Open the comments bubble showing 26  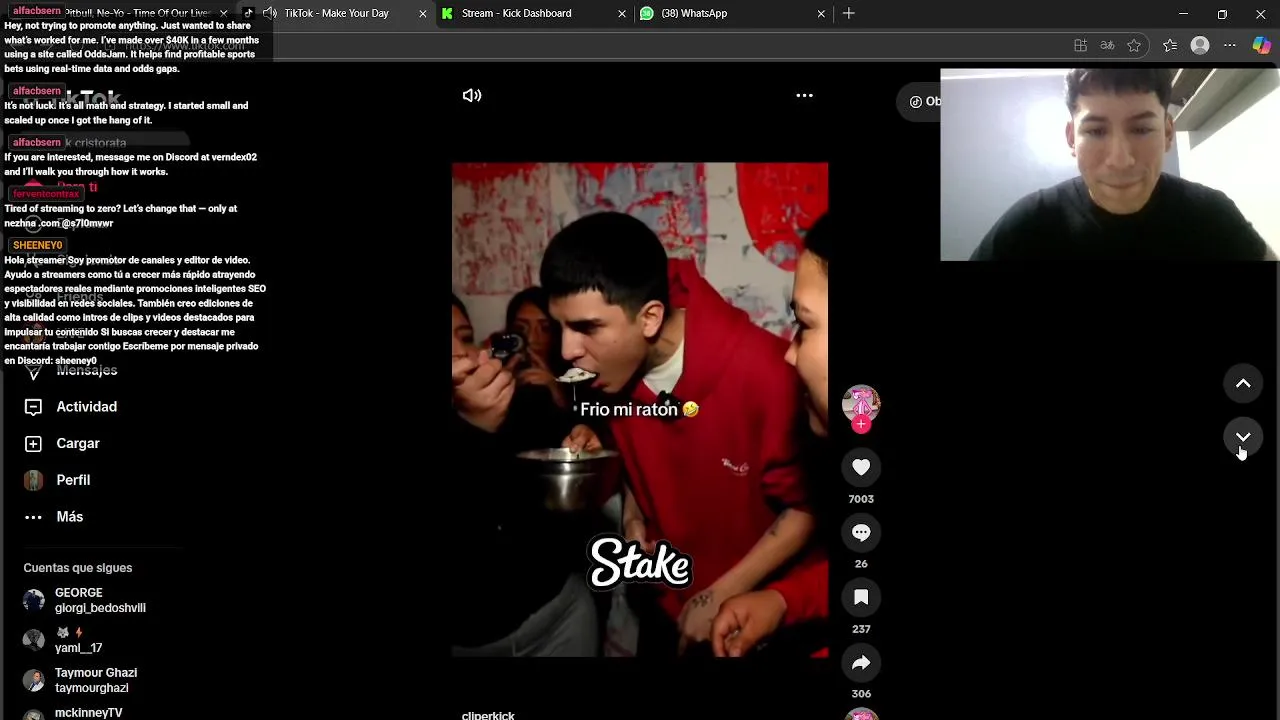pos(861,532)
